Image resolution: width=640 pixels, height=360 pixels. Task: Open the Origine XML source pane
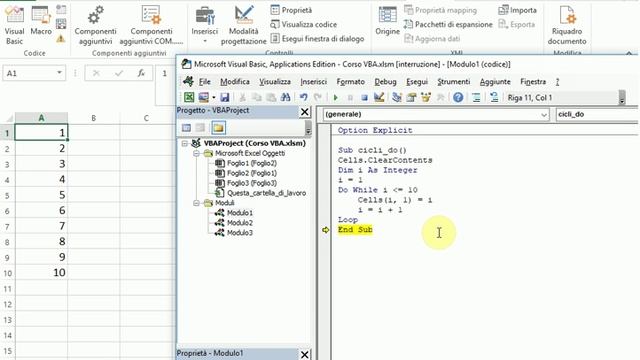387,21
